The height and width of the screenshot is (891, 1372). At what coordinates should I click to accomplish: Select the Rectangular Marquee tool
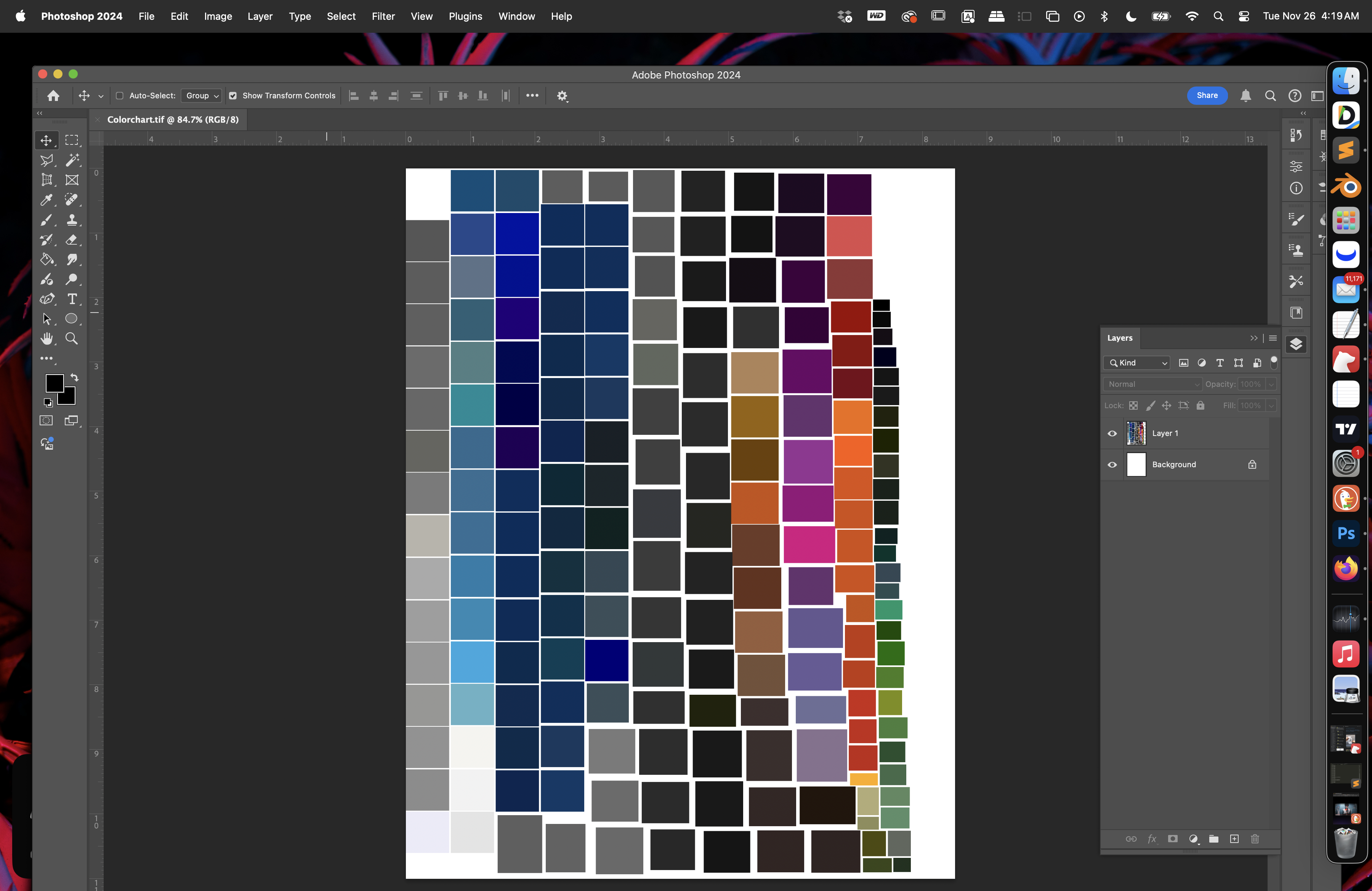pos(72,140)
